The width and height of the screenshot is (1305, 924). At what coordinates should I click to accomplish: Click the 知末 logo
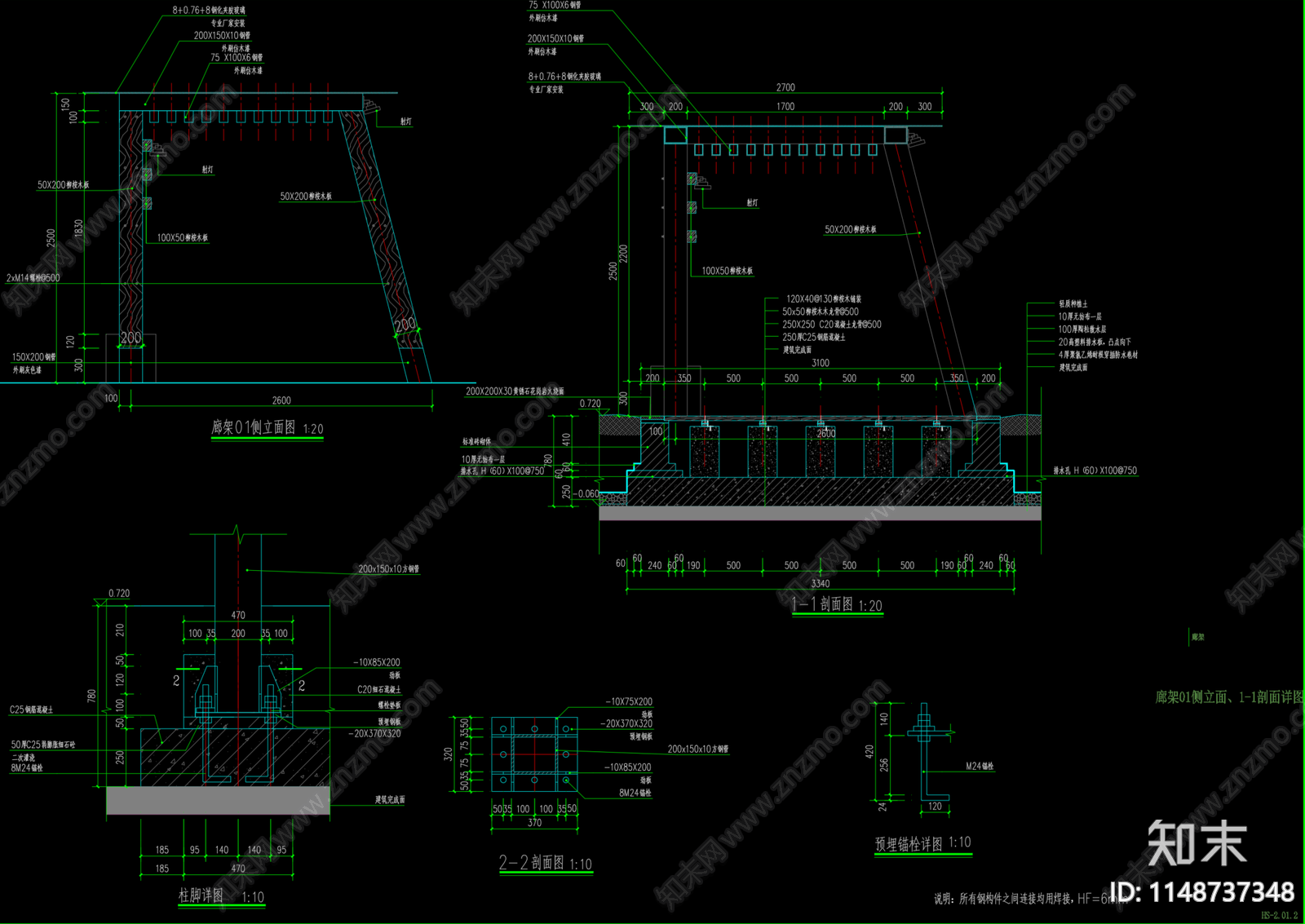coord(1197,843)
